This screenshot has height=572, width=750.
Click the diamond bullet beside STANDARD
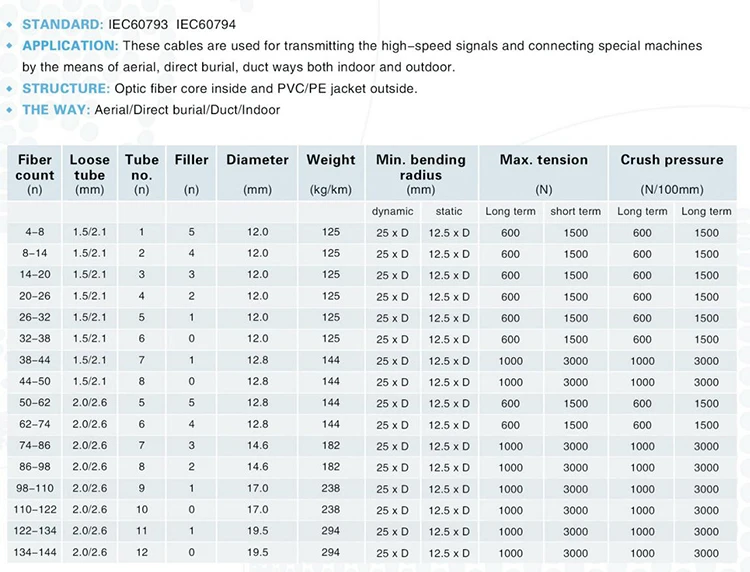(x=10, y=22)
